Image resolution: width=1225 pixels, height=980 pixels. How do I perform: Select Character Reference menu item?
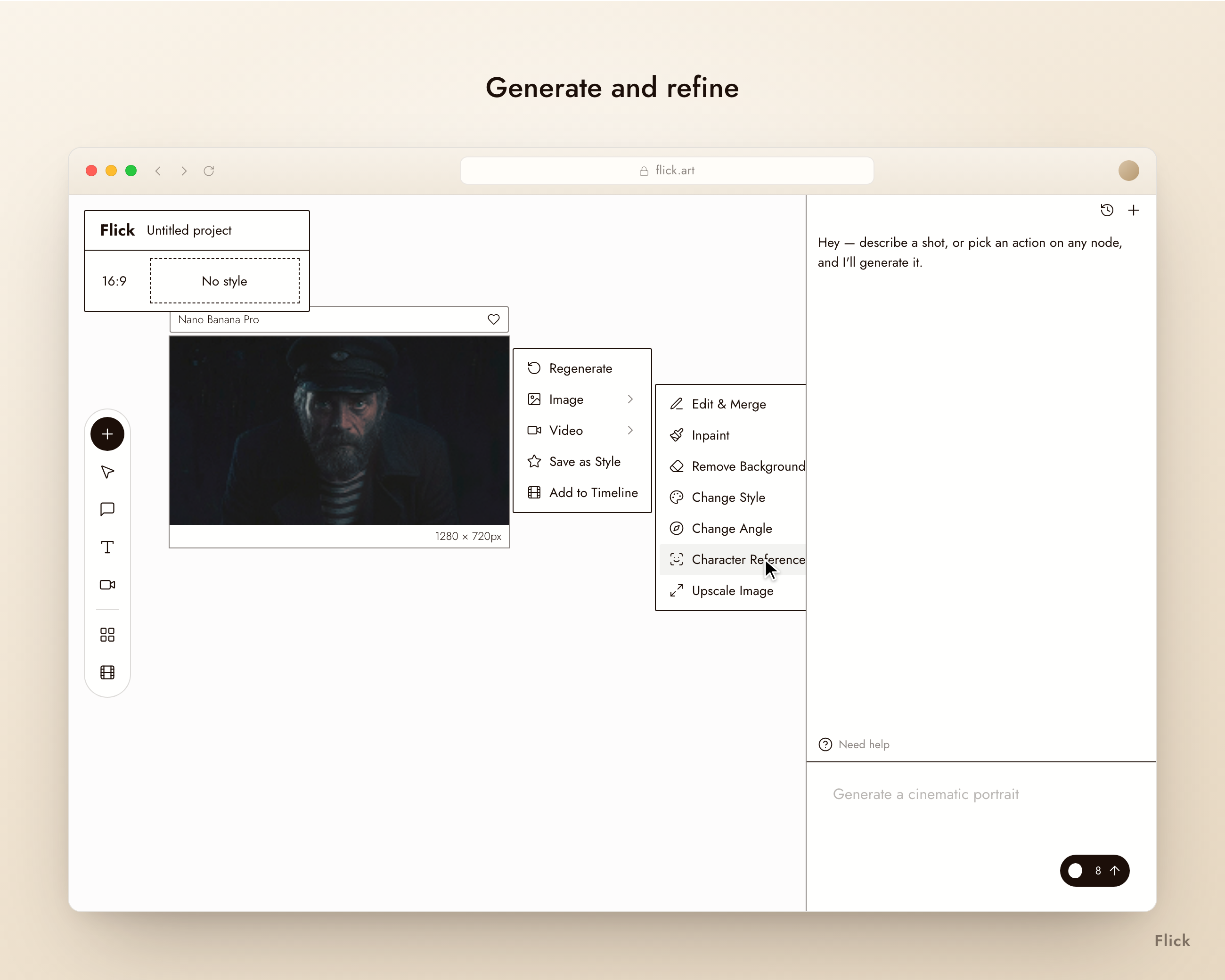[732, 560]
